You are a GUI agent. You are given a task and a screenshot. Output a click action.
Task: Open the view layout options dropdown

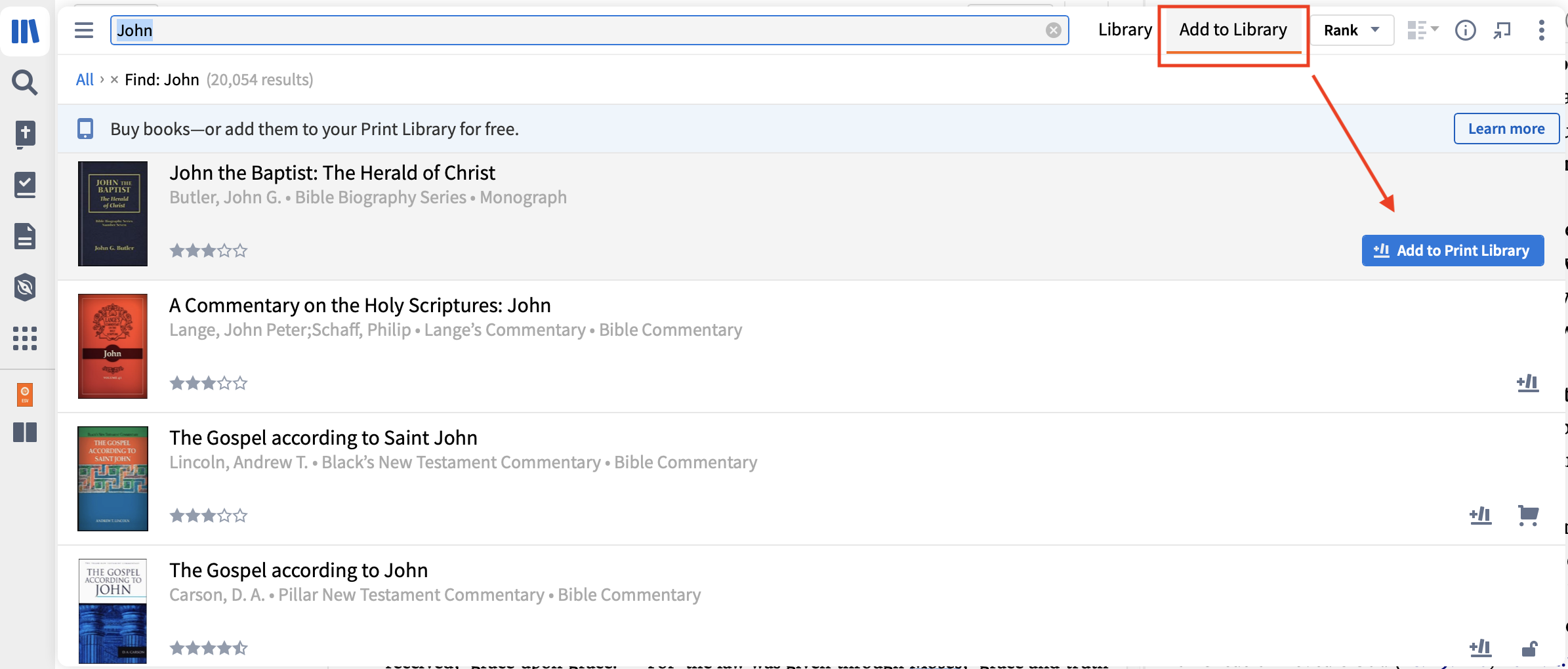[1423, 30]
